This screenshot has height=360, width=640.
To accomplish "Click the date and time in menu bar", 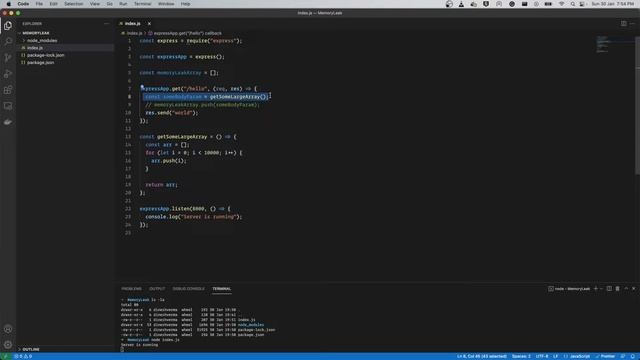I will 613,4.
